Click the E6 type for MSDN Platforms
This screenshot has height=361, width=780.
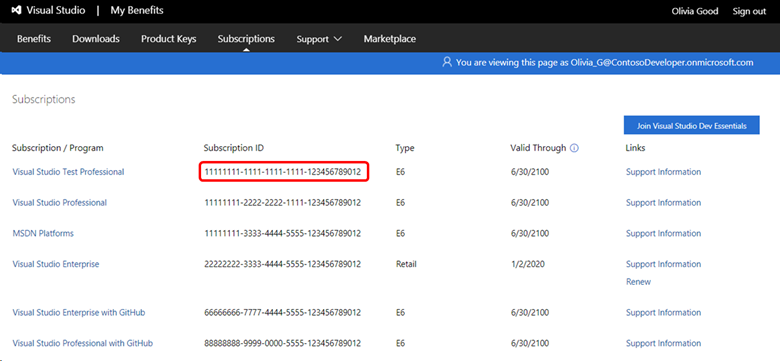click(x=400, y=234)
